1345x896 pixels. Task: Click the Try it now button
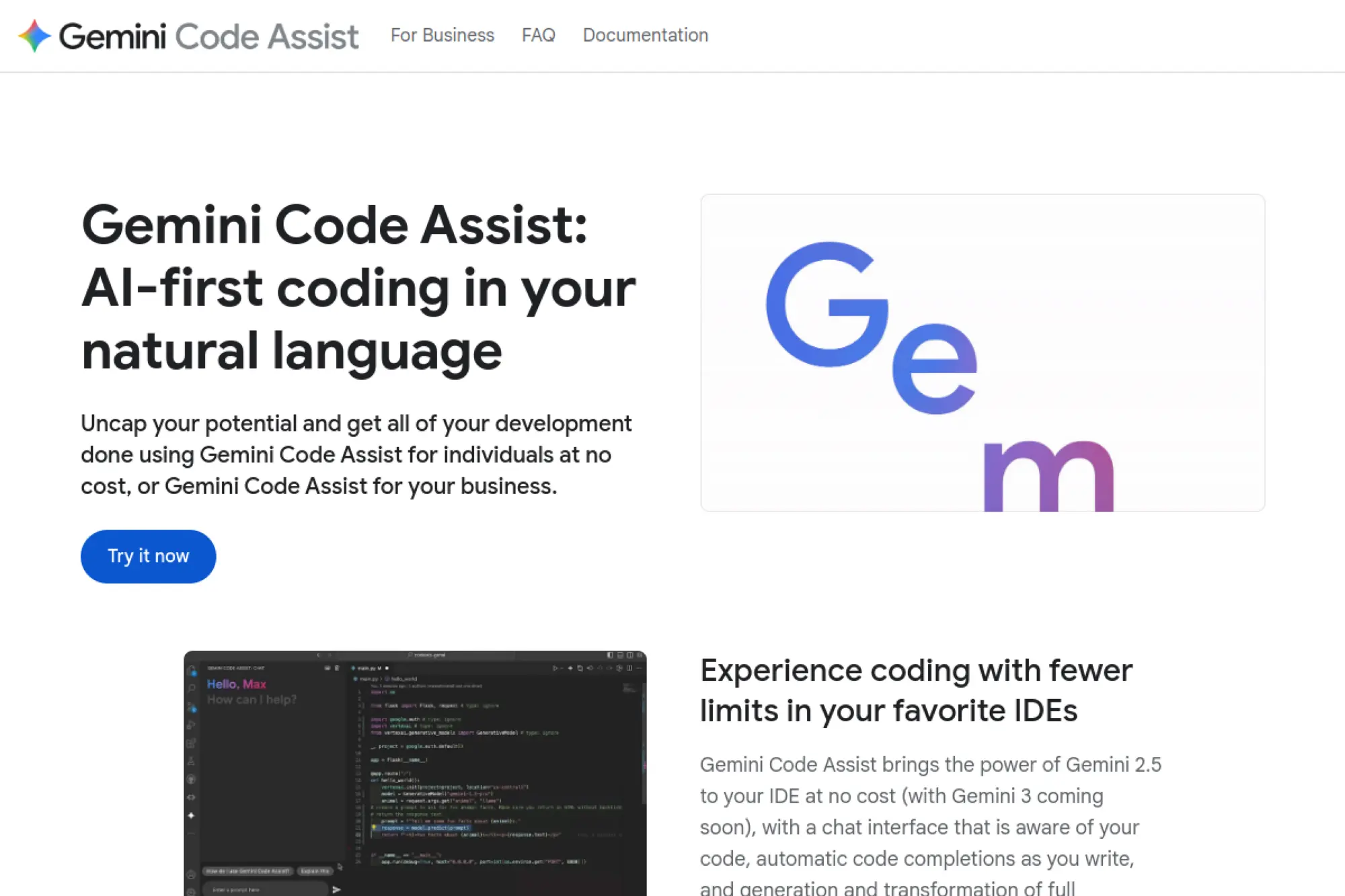pos(148,556)
